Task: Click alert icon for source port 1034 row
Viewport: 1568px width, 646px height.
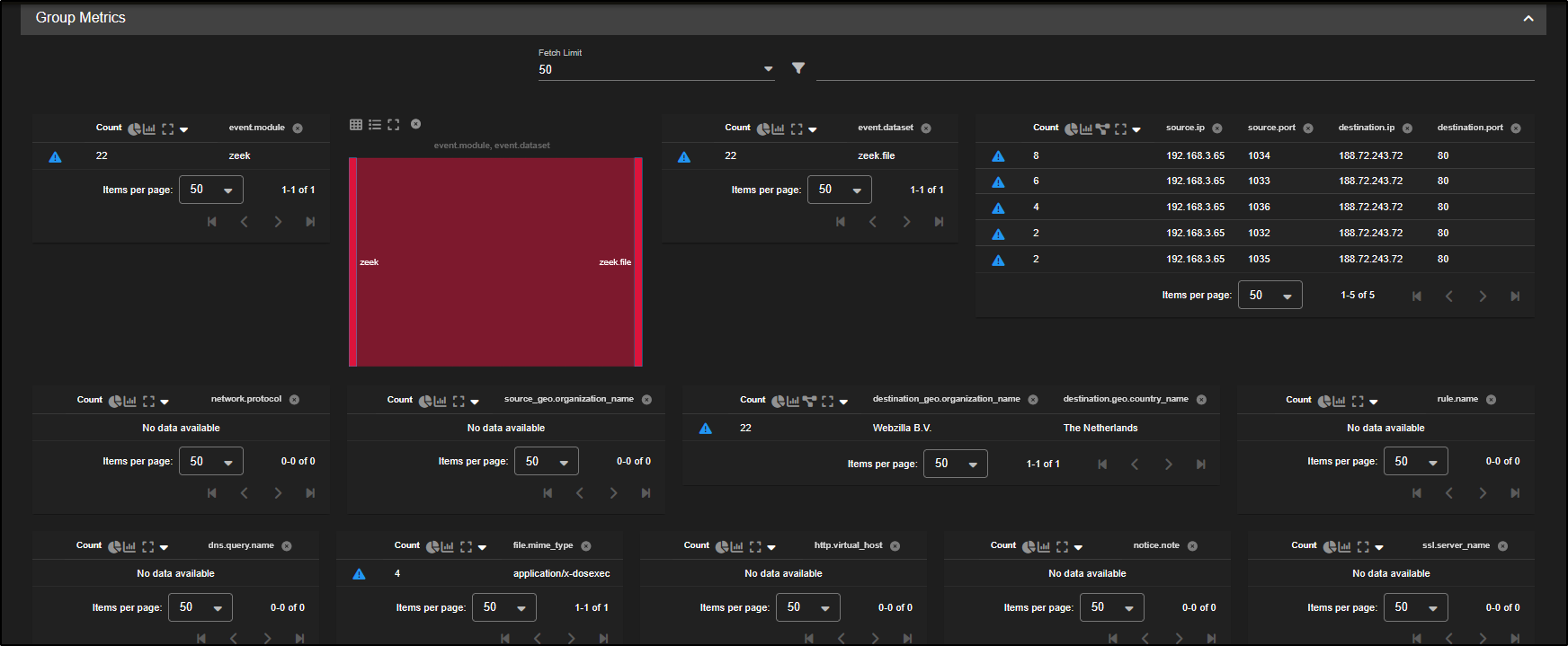Action: coord(998,156)
